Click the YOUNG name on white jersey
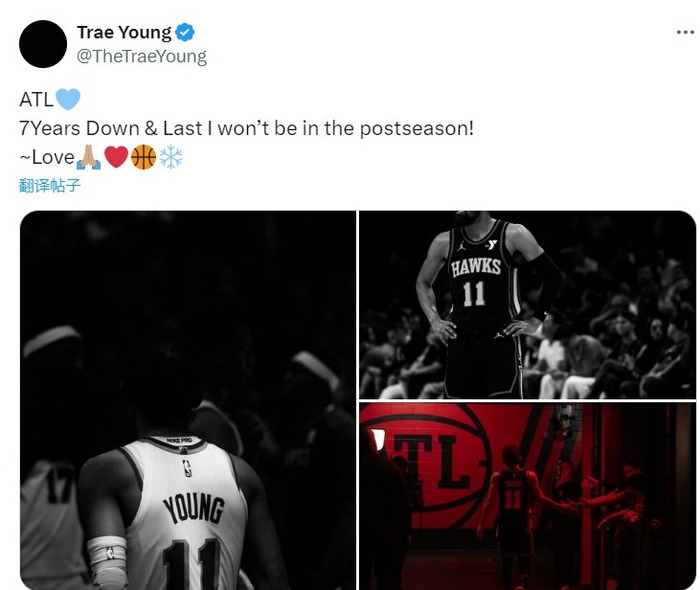This screenshot has width=700, height=590. click(x=194, y=508)
